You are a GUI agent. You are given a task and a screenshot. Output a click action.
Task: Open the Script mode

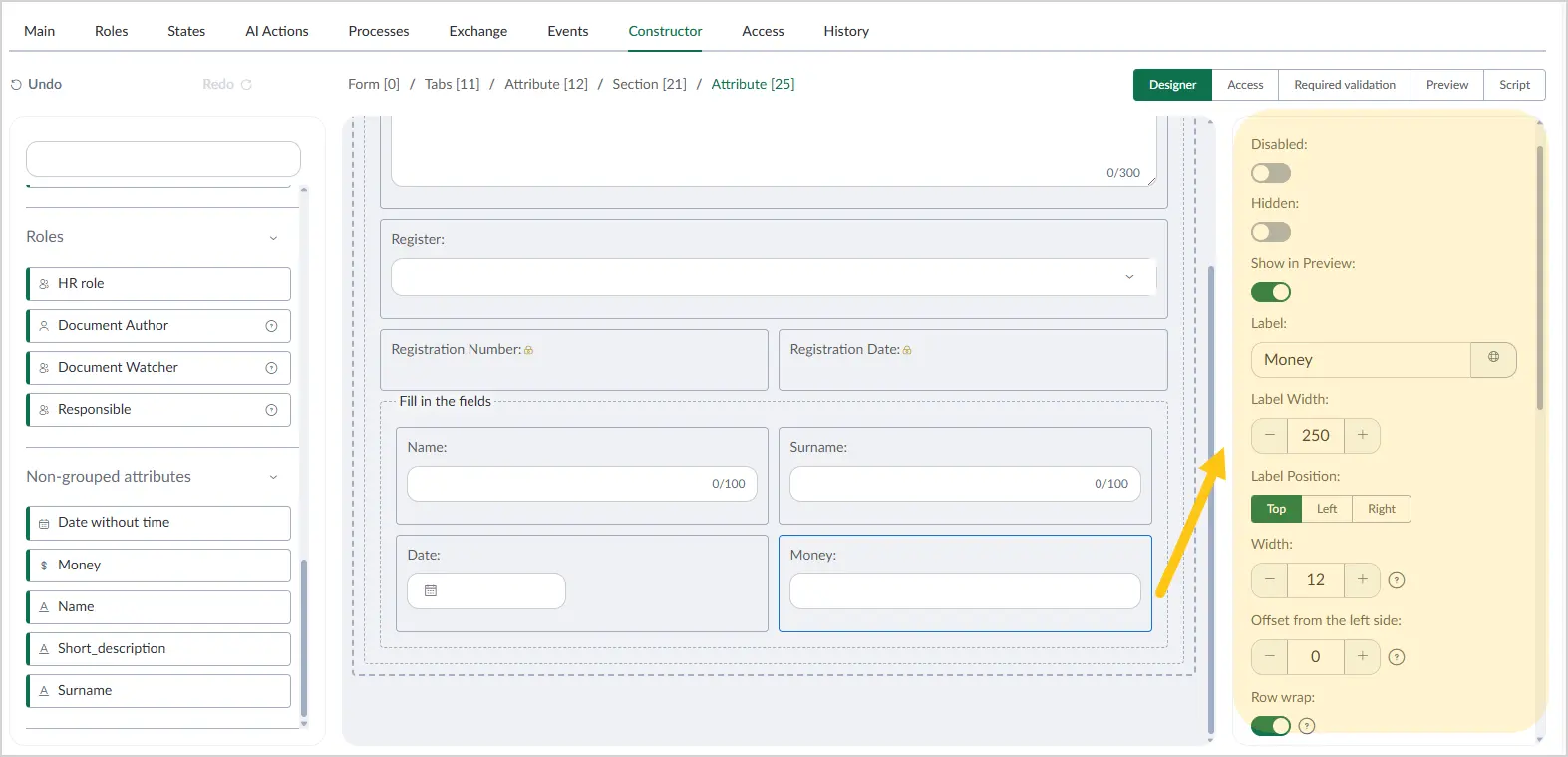click(1515, 85)
